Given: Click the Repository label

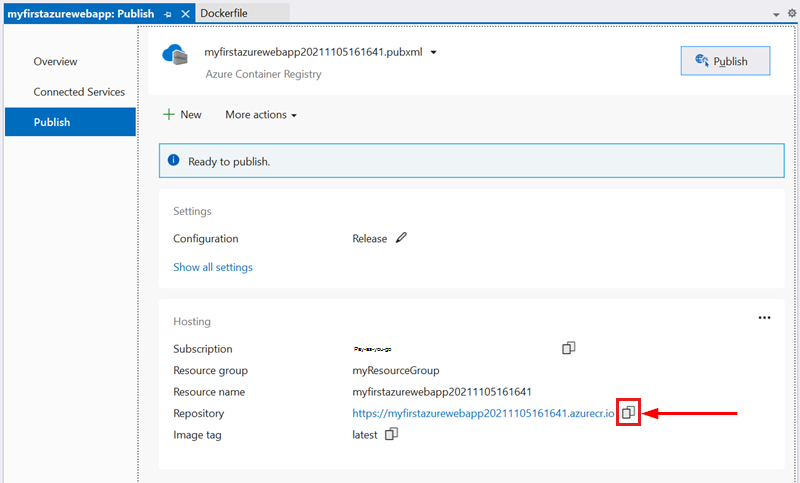Looking at the screenshot, I should [198, 413].
